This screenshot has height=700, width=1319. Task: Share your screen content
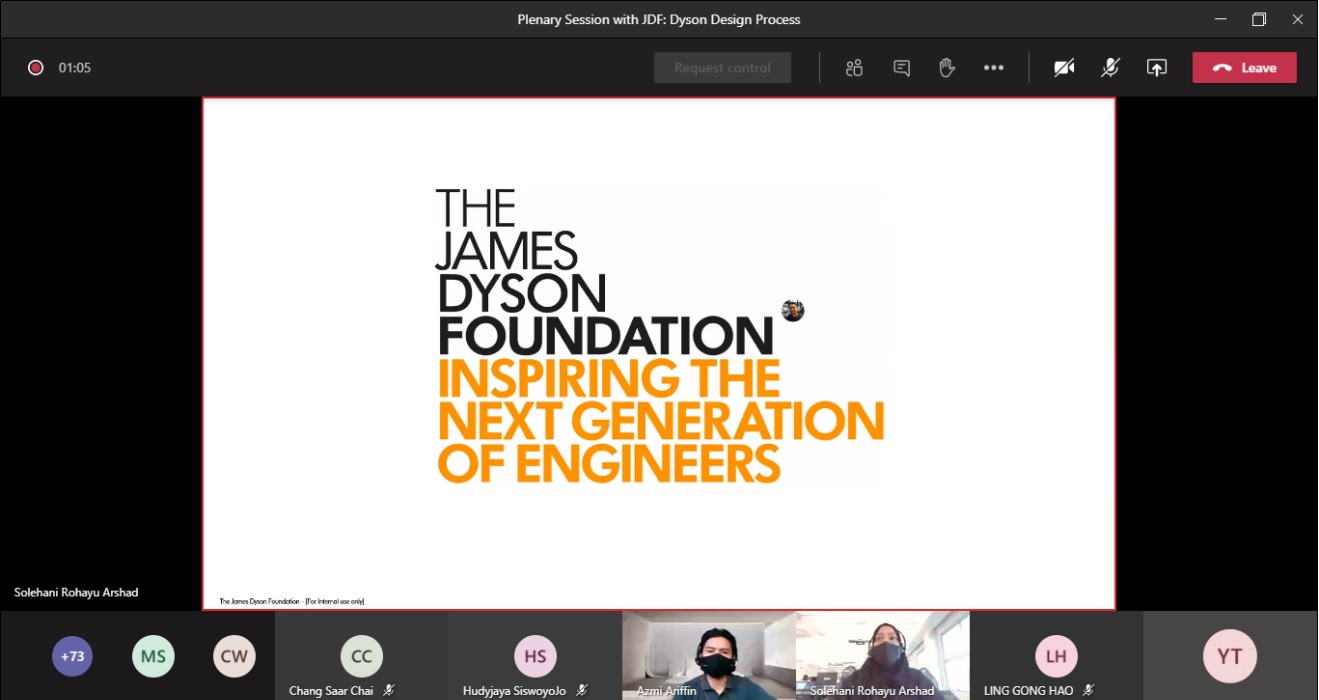coord(1156,67)
